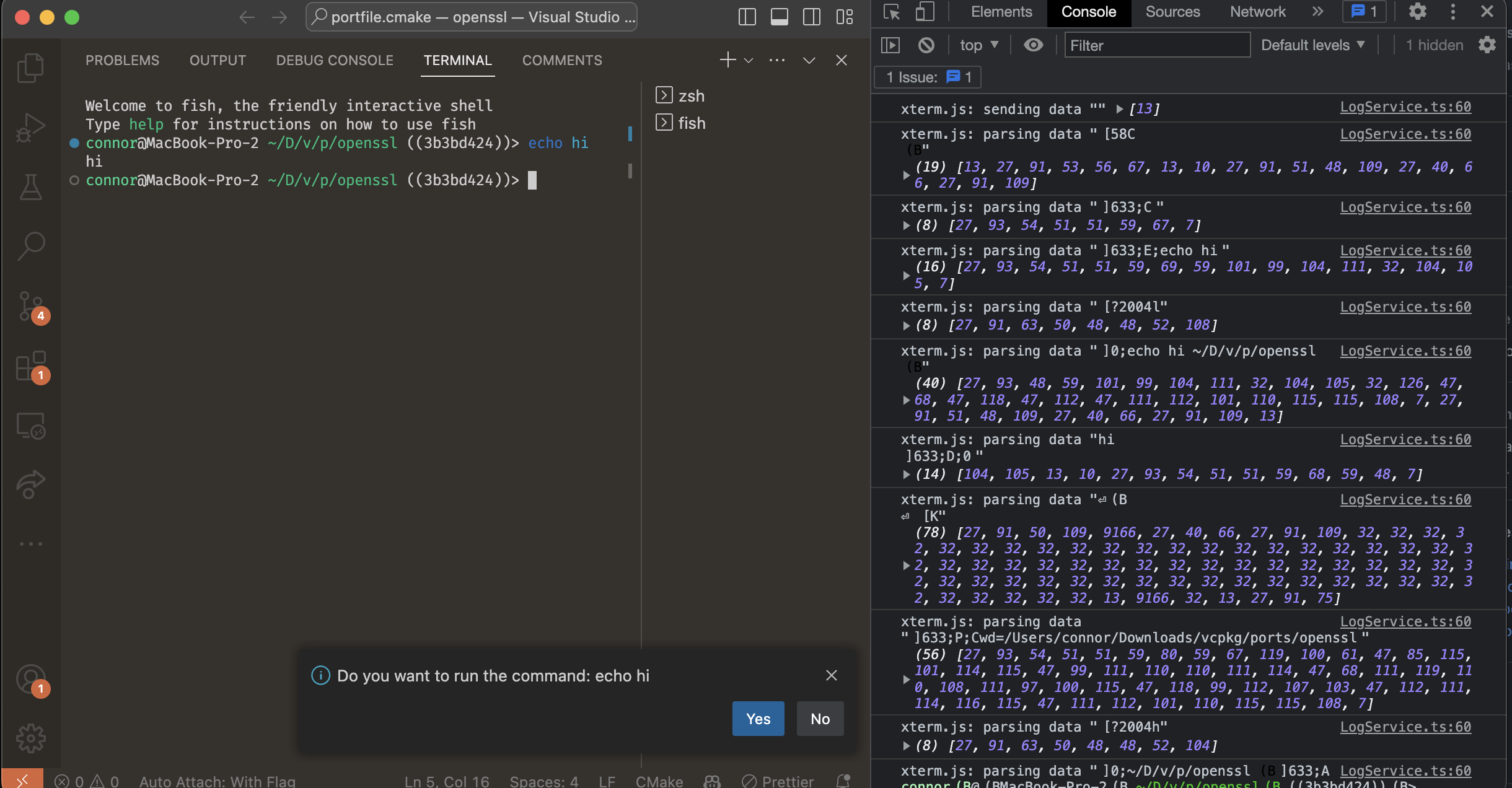Select the inspect element cursor icon

point(892,11)
